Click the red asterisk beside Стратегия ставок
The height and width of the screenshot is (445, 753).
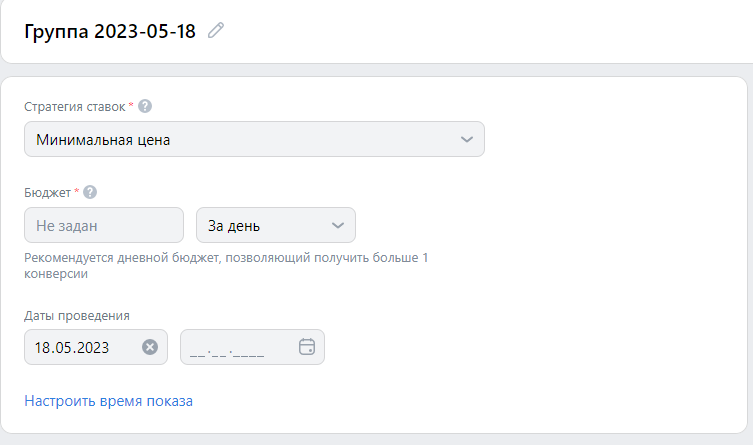pyautogui.click(x=131, y=104)
